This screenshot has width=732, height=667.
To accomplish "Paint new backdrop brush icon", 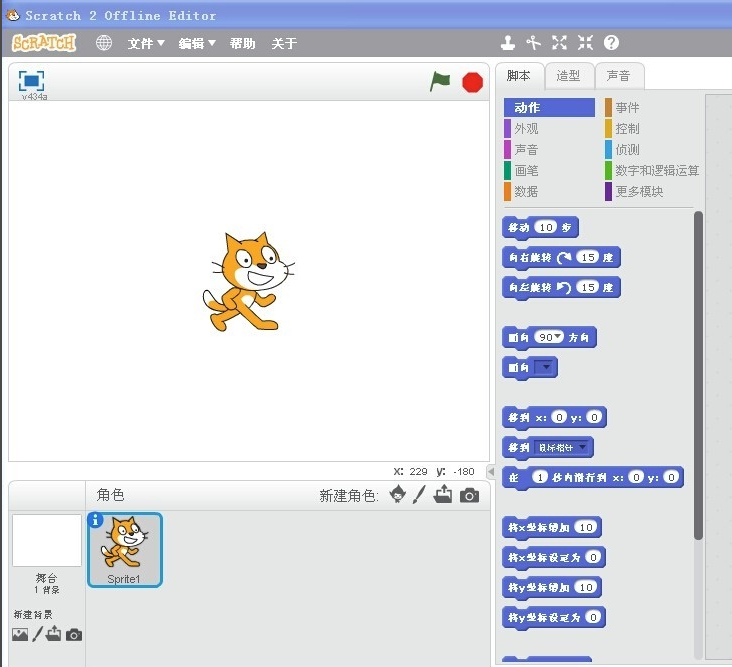I will (x=37, y=634).
